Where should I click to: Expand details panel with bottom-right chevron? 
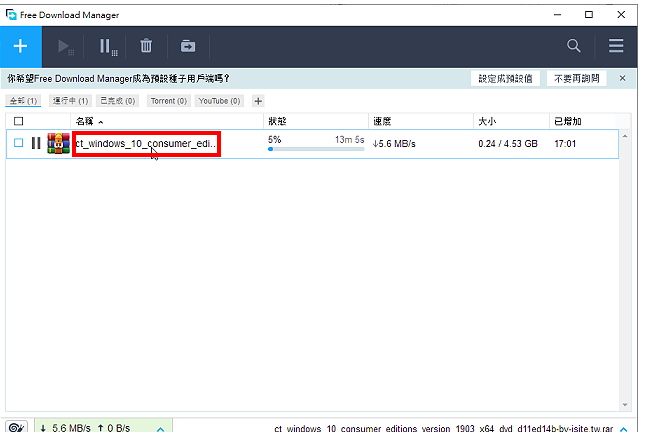(624, 429)
